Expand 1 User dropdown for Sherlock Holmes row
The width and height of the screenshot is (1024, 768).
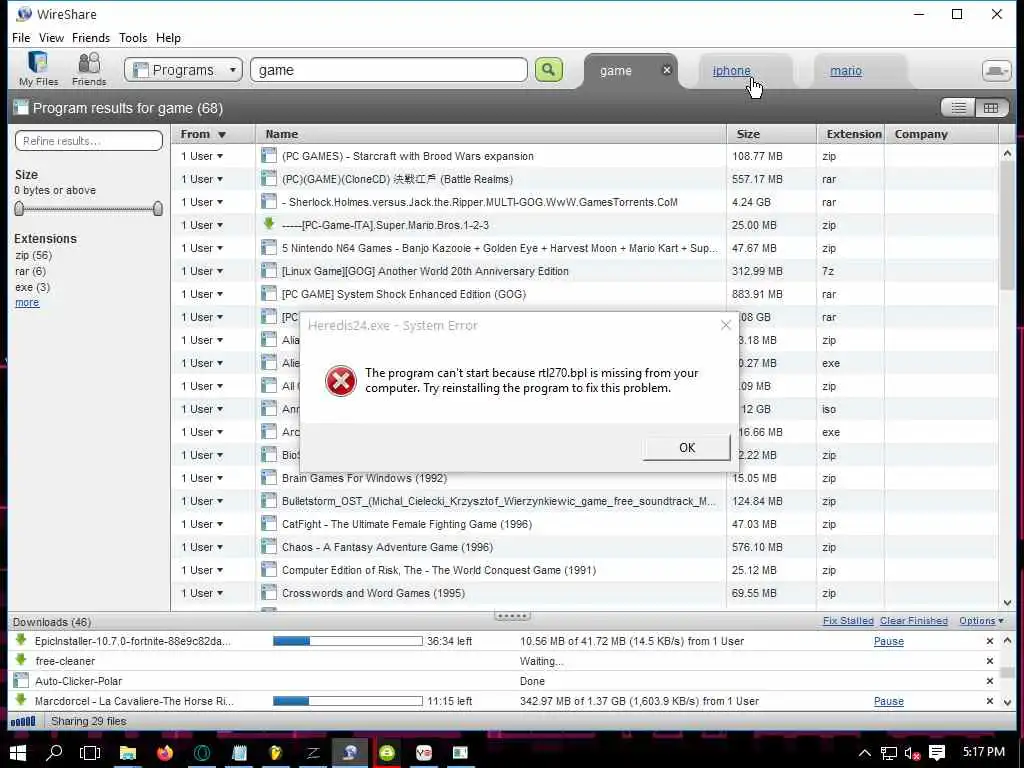(x=202, y=202)
